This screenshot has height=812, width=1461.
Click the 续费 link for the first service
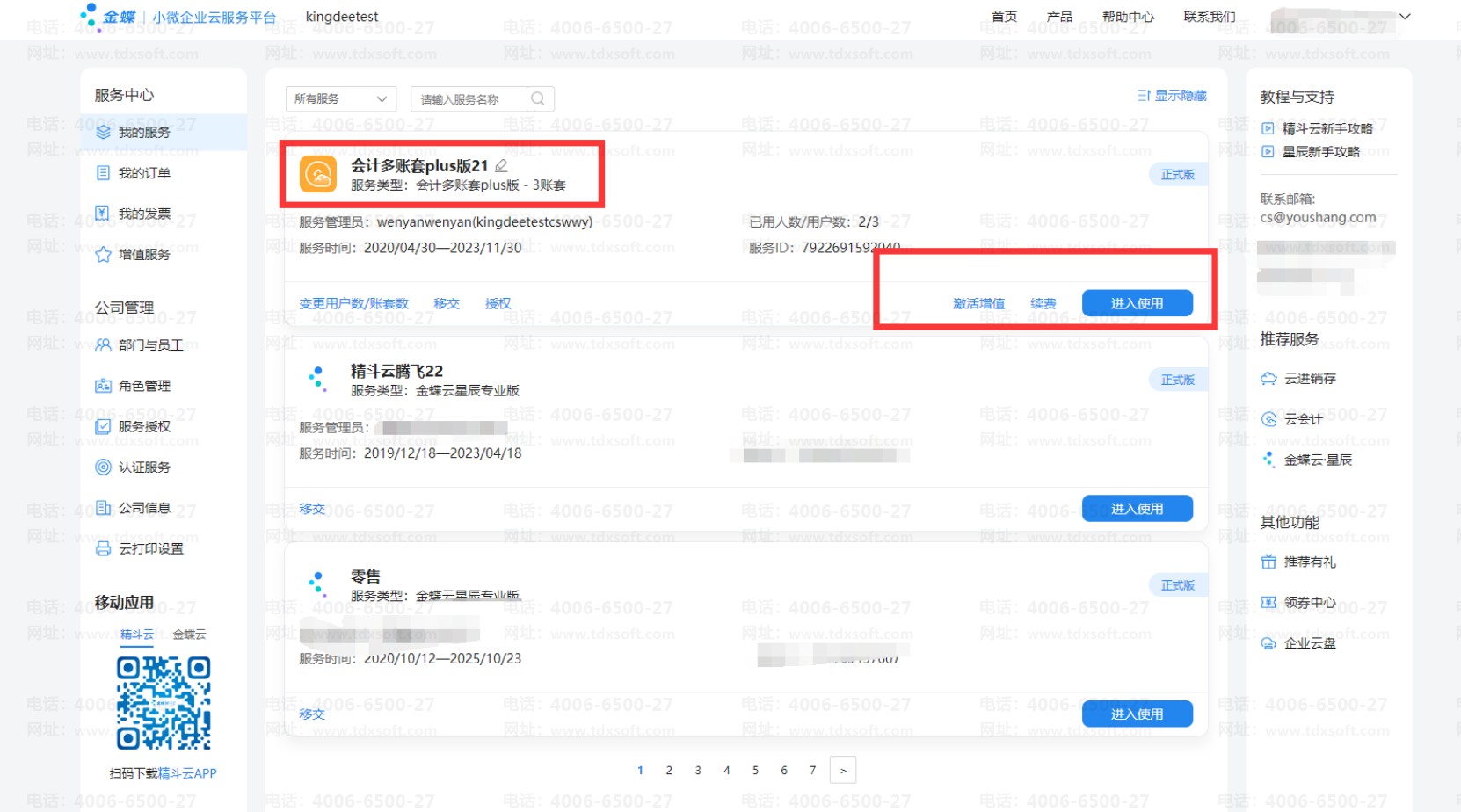1043,304
